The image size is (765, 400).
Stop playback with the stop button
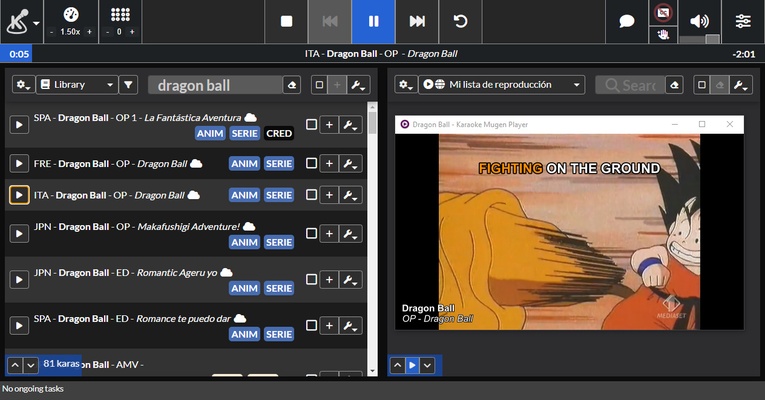point(286,21)
